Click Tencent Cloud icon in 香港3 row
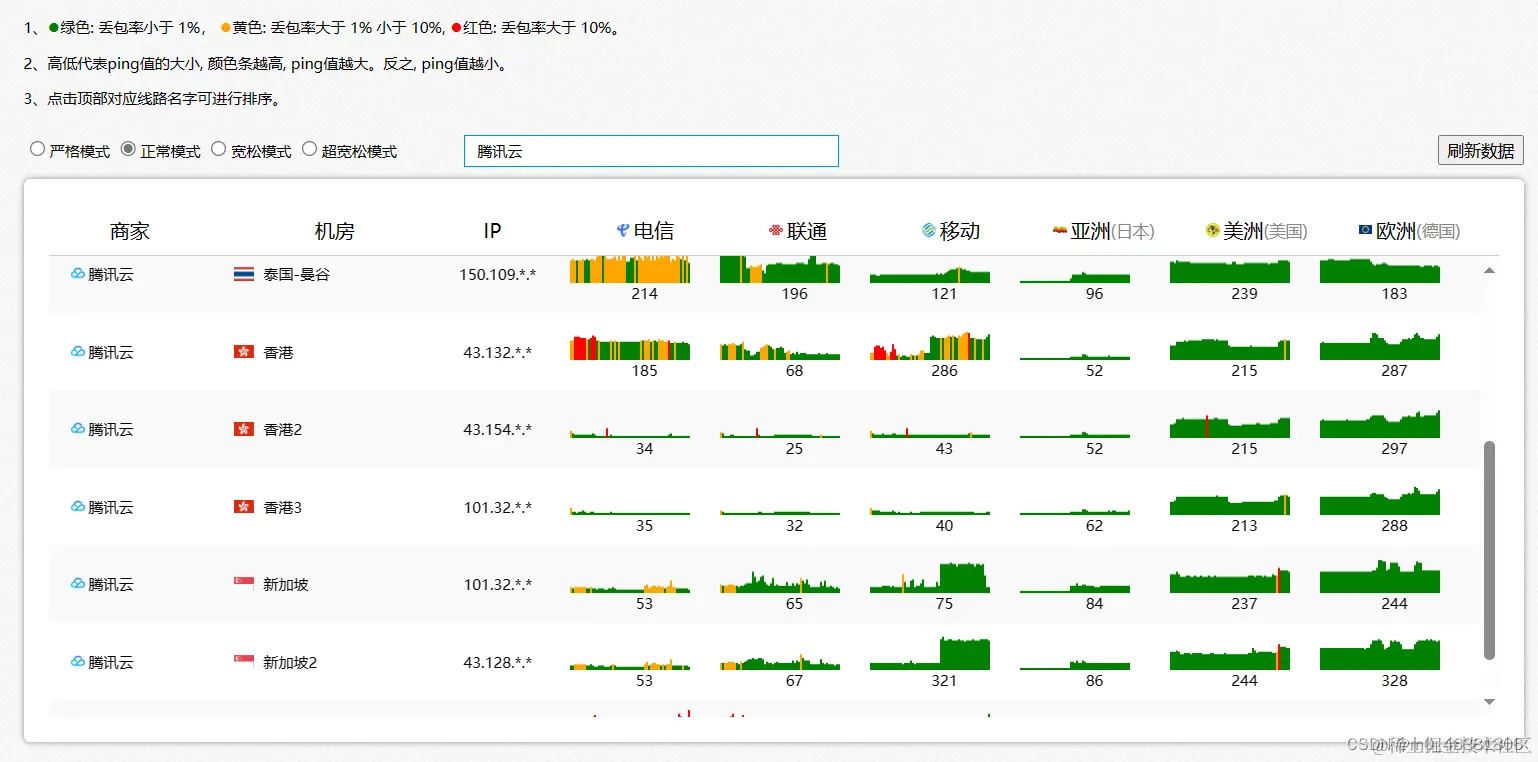 [78, 506]
